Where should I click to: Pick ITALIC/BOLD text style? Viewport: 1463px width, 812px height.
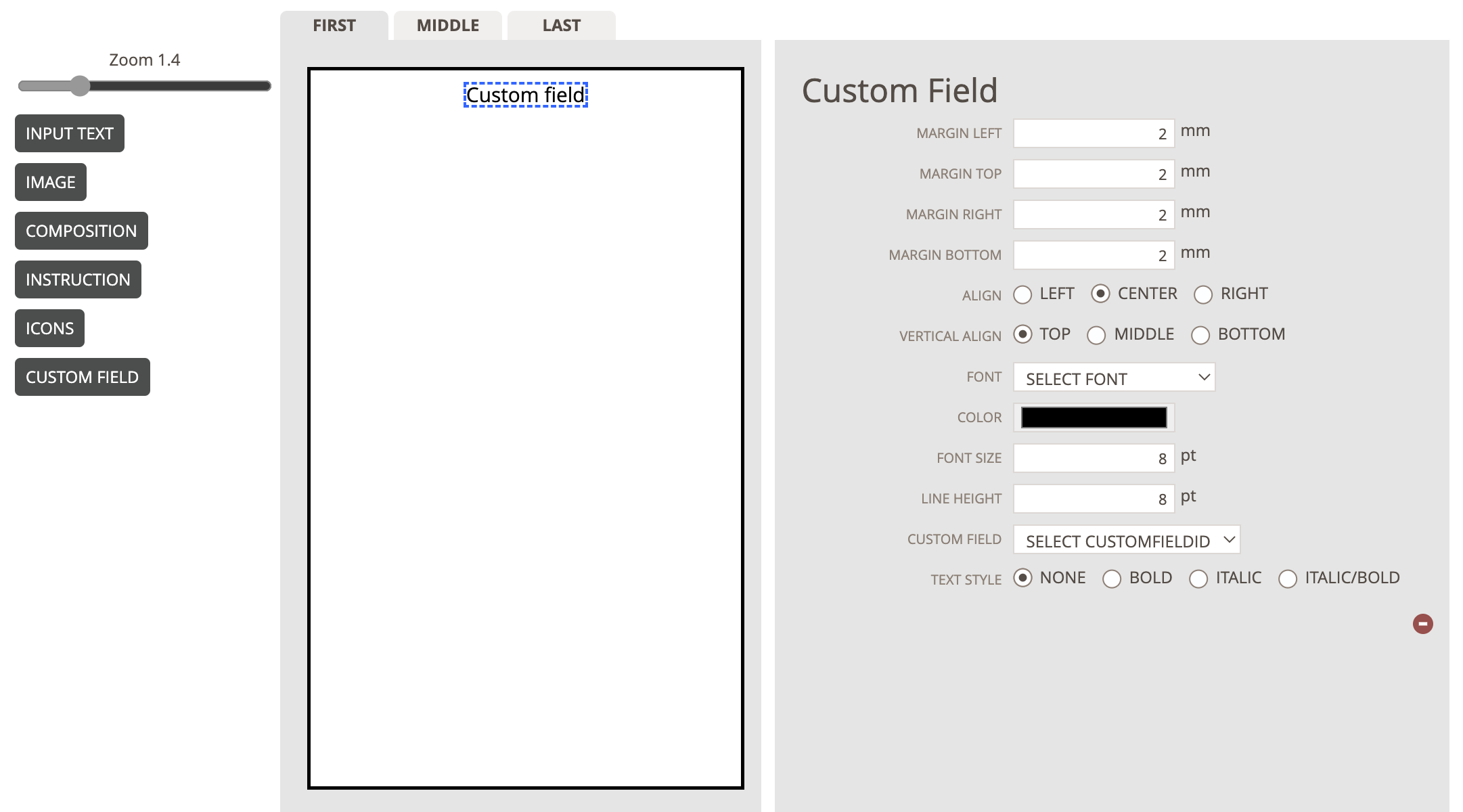pyautogui.click(x=1288, y=579)
